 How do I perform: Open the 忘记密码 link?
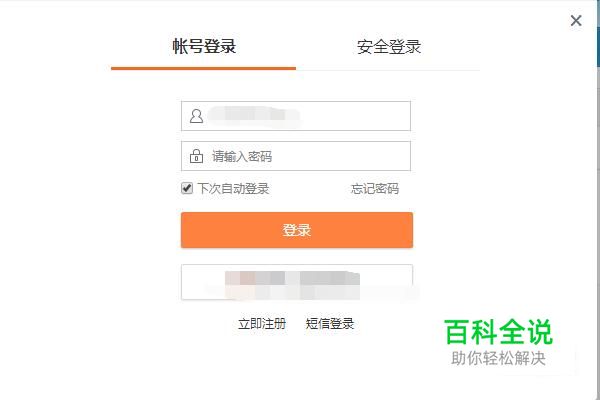375,188
